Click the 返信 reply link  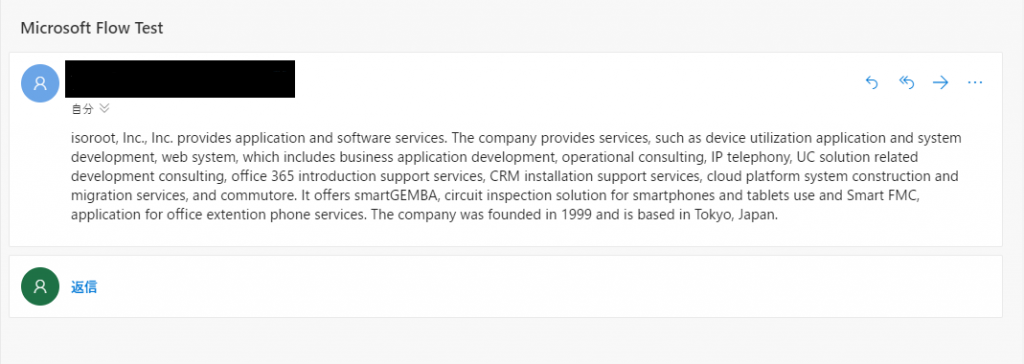click(x=84, y=286)
